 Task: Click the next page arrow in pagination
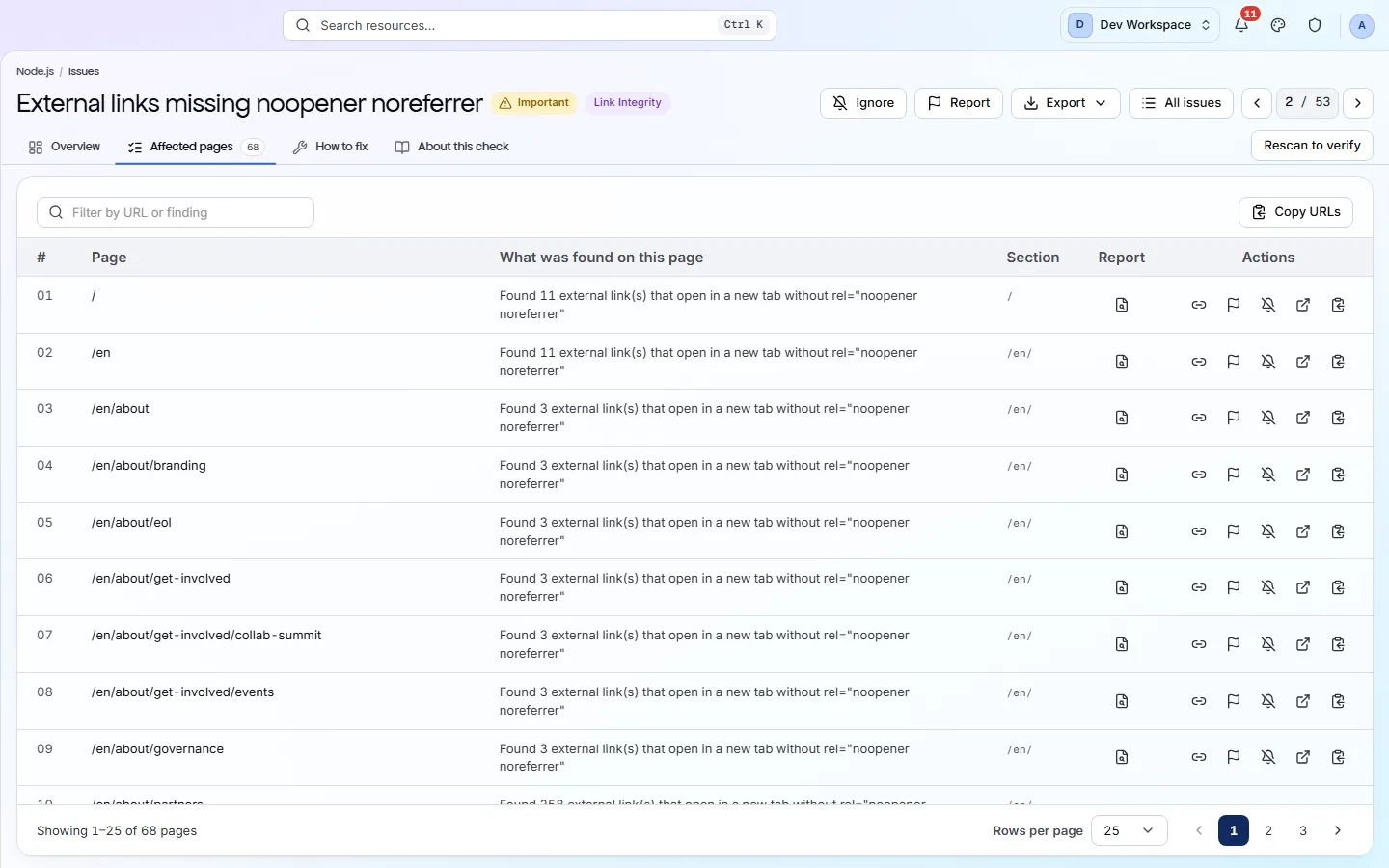coord(1338,830)
